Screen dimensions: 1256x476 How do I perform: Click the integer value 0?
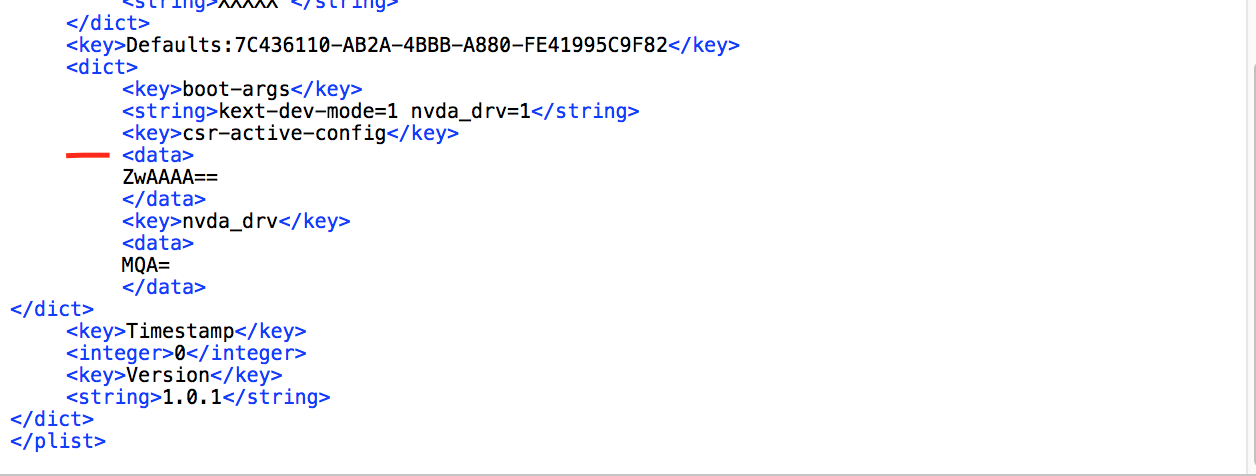point(181,353)
